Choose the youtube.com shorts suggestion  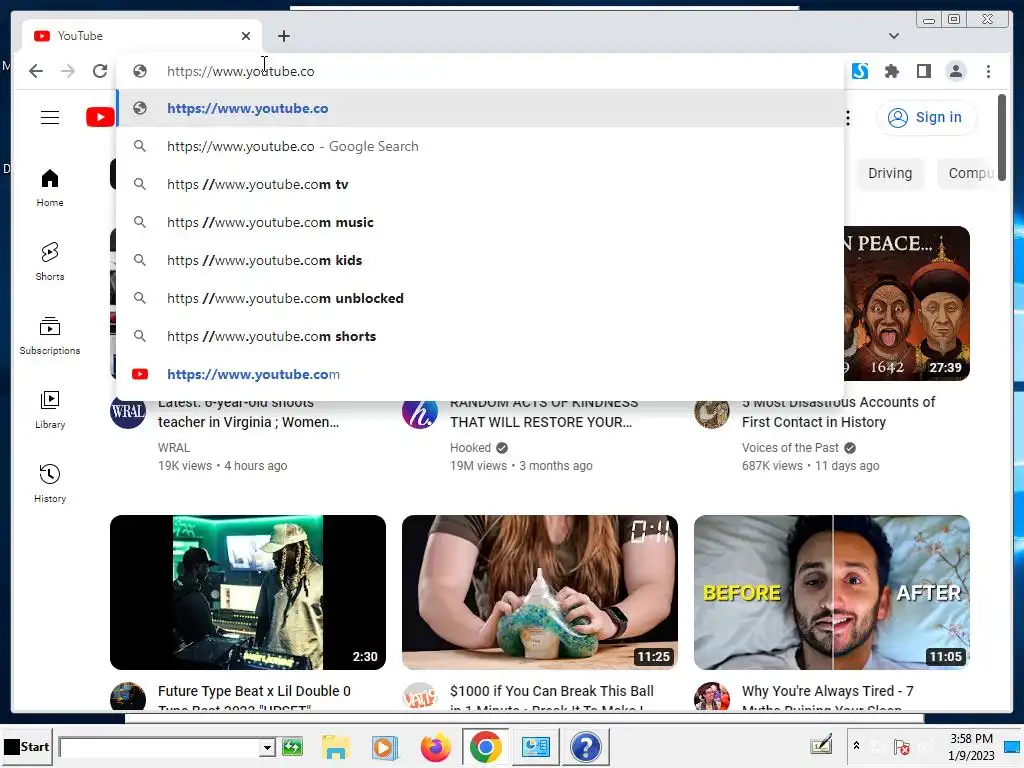click(480, 336)
